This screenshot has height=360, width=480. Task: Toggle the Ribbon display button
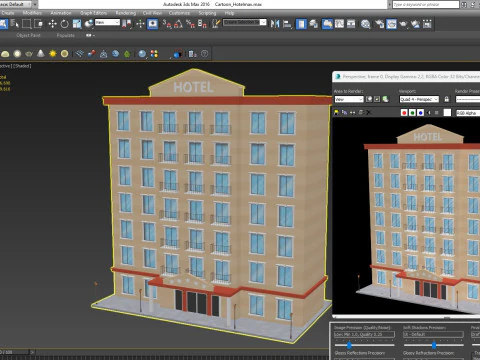[327, 24]
